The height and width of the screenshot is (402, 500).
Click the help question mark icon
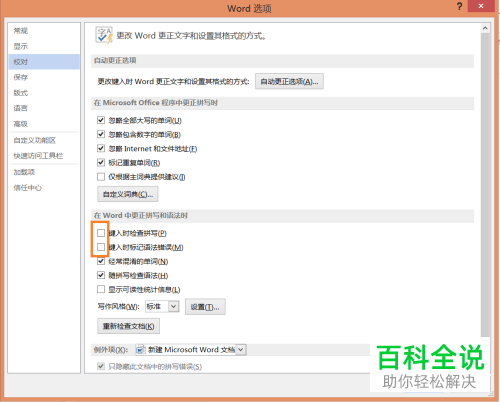click(x=459, y=6)
